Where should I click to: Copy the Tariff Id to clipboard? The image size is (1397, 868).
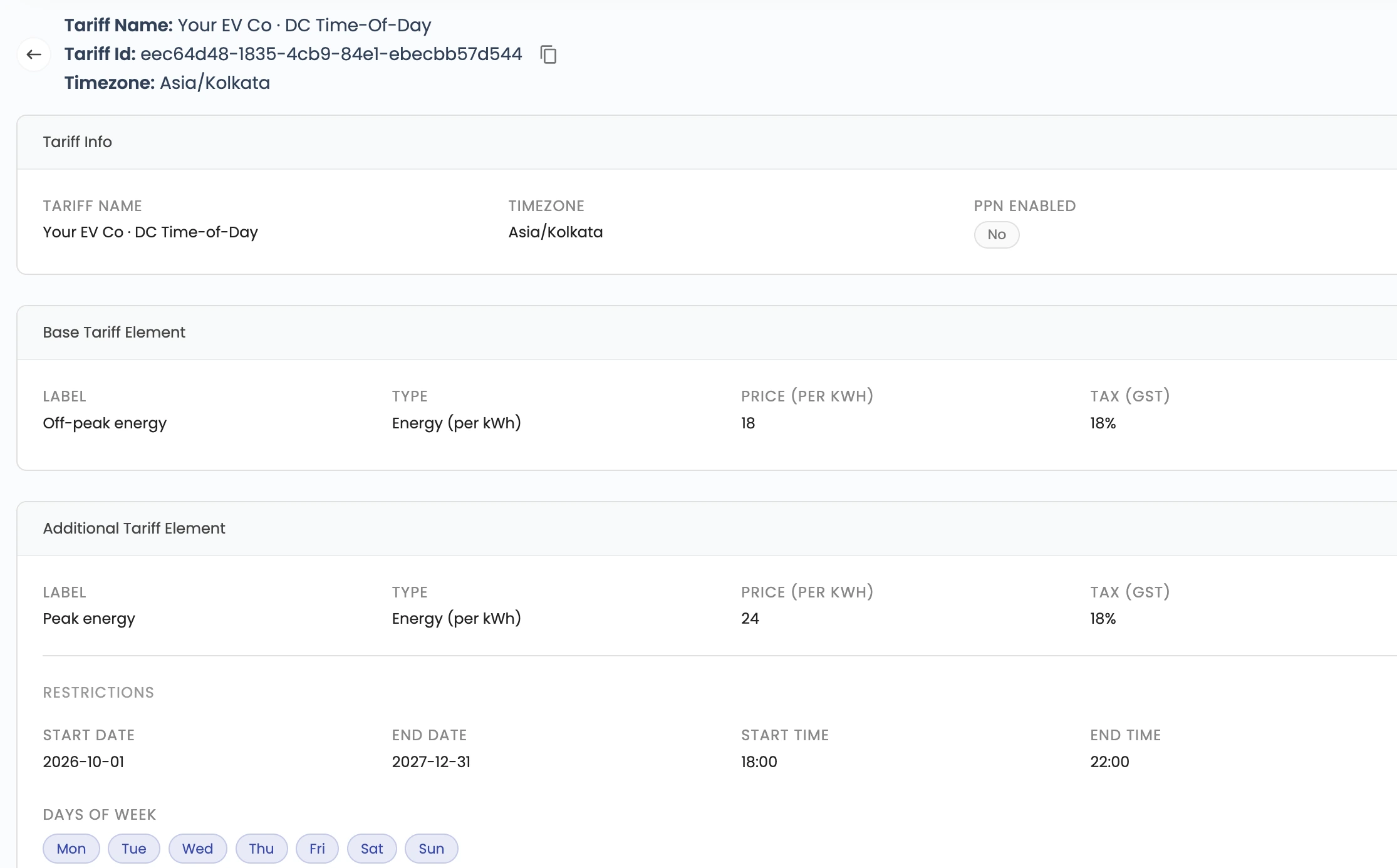tap(549, 54)
